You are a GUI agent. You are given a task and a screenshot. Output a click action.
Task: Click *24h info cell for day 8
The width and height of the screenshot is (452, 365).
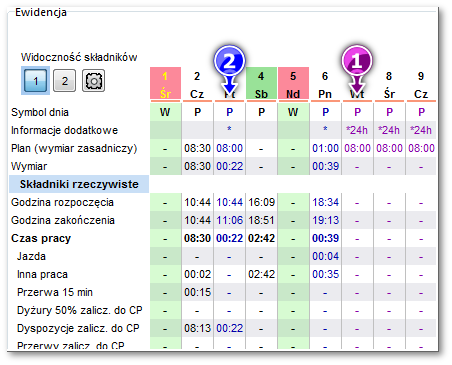click(x=389, y=130)
